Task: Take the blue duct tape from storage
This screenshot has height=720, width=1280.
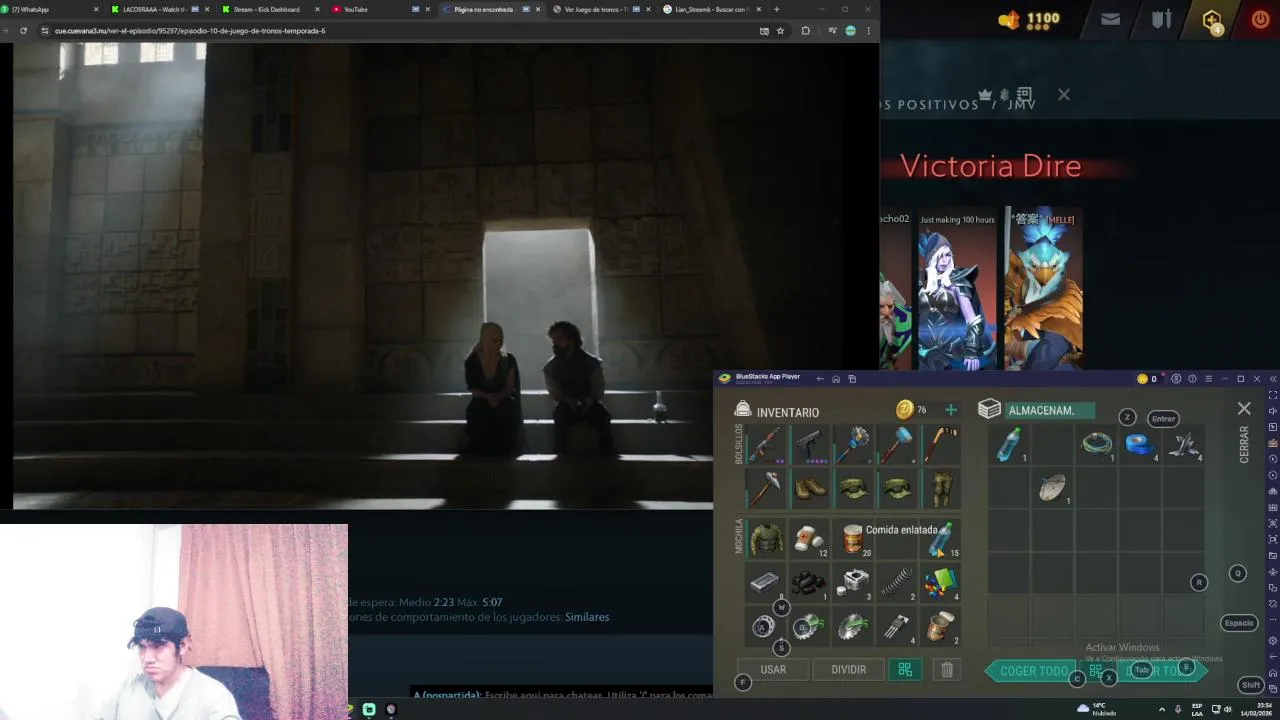Action: click(x=1140, y=444)
